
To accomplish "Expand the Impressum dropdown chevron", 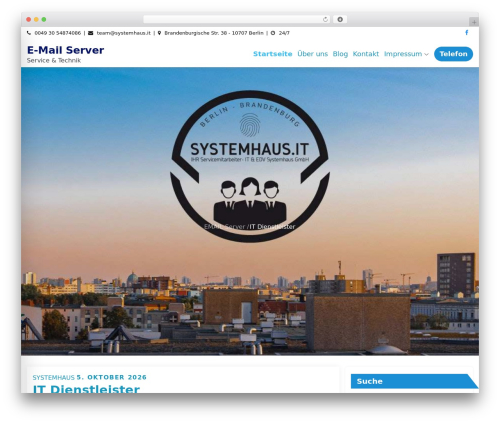I will click(x=426, y=55).
